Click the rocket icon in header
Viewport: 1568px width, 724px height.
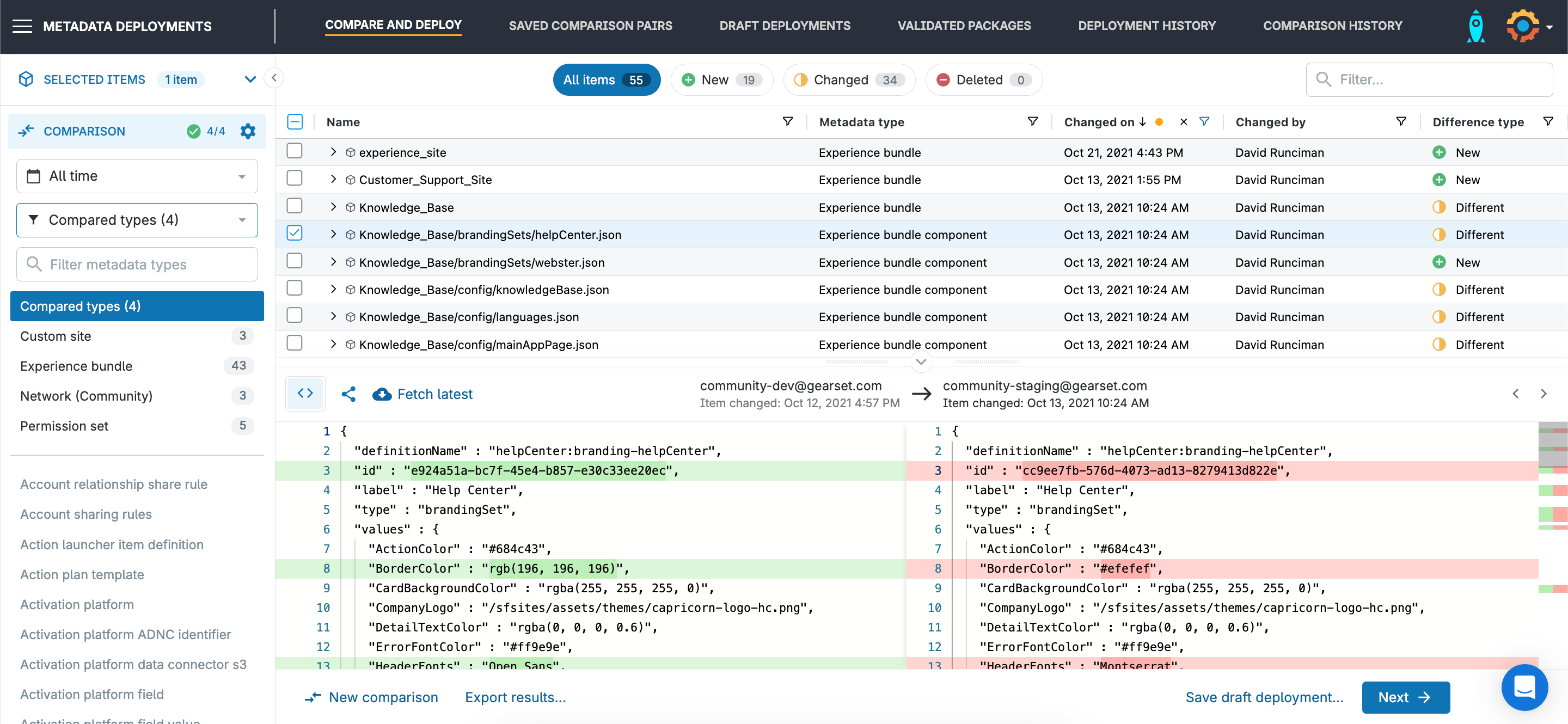(x=1475, y=26)
